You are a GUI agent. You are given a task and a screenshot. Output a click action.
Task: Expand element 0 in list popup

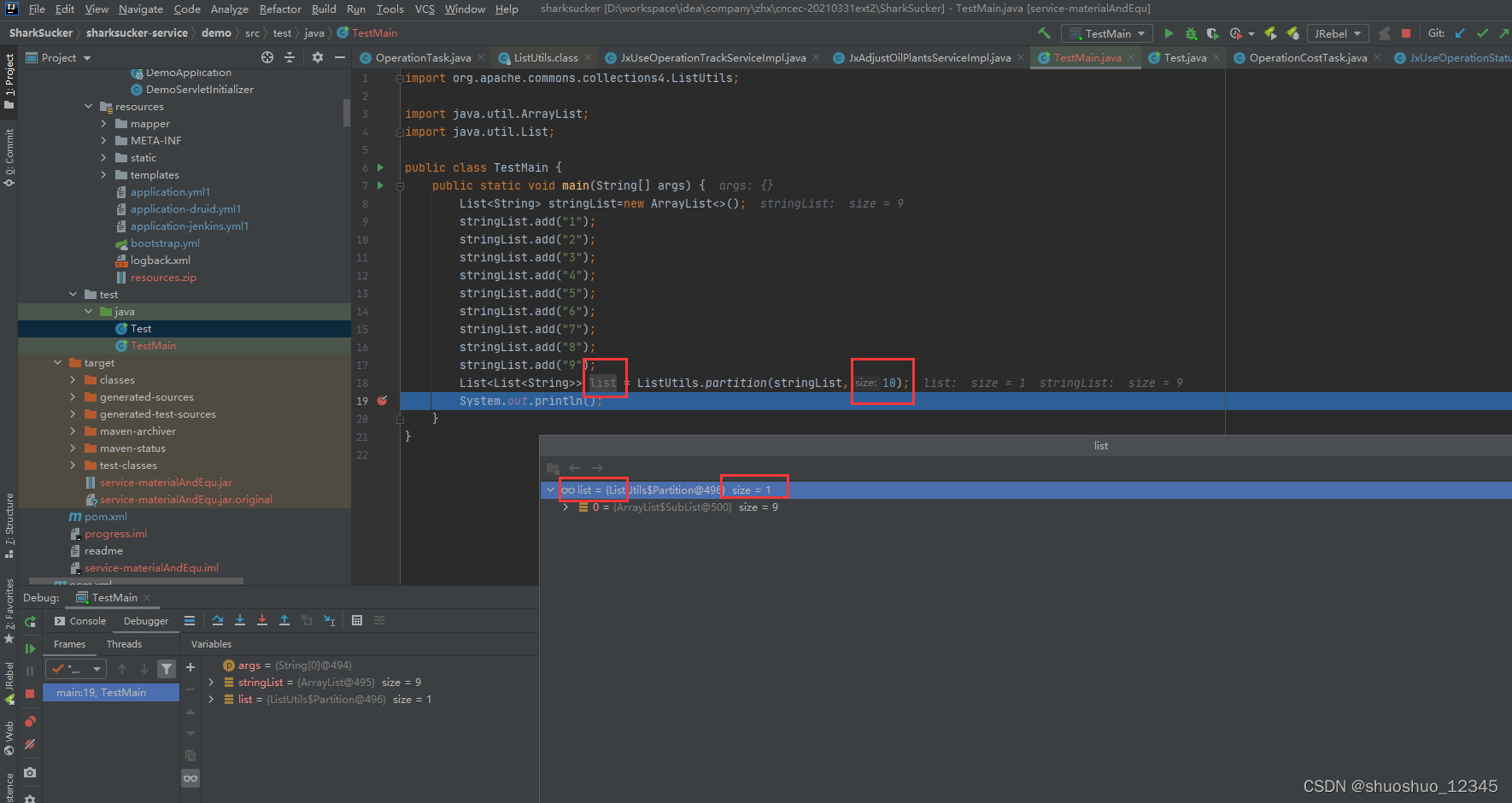[566, 507]
